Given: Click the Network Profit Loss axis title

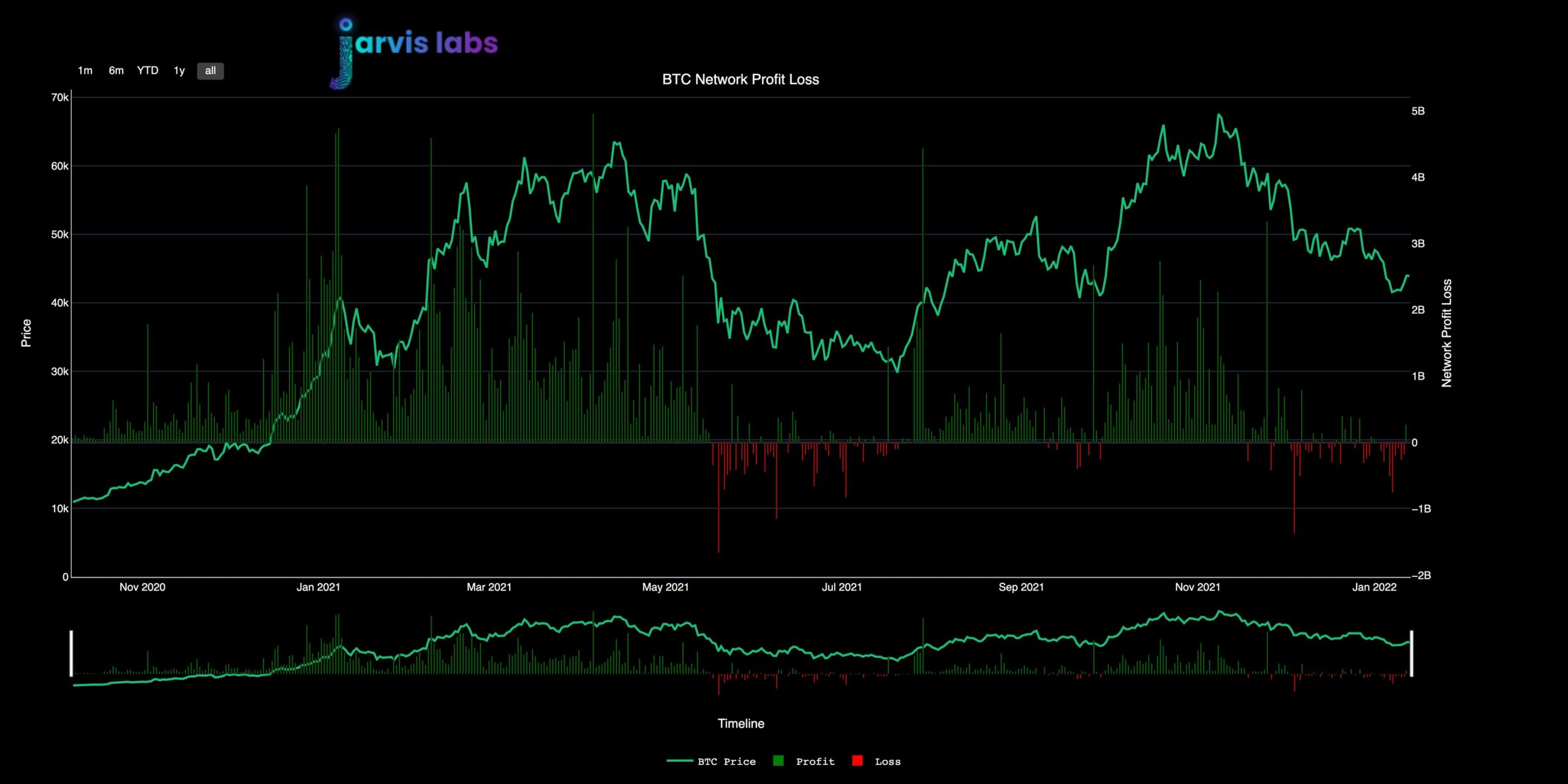Looking at the screenshot, I should [x=1447, y=333].
